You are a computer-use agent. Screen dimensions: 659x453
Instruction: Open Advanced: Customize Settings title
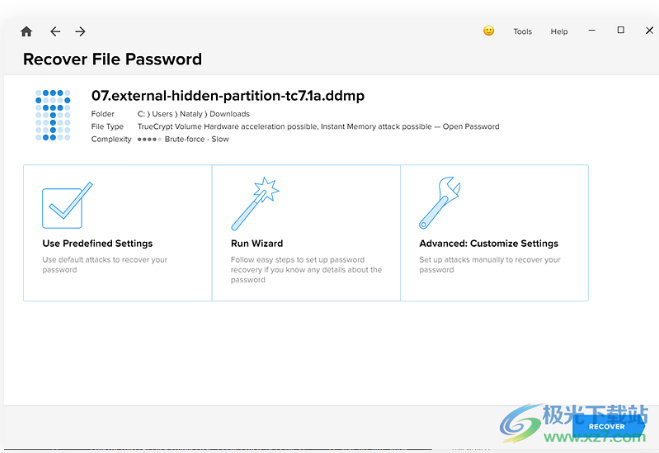[x=489, y=243]
